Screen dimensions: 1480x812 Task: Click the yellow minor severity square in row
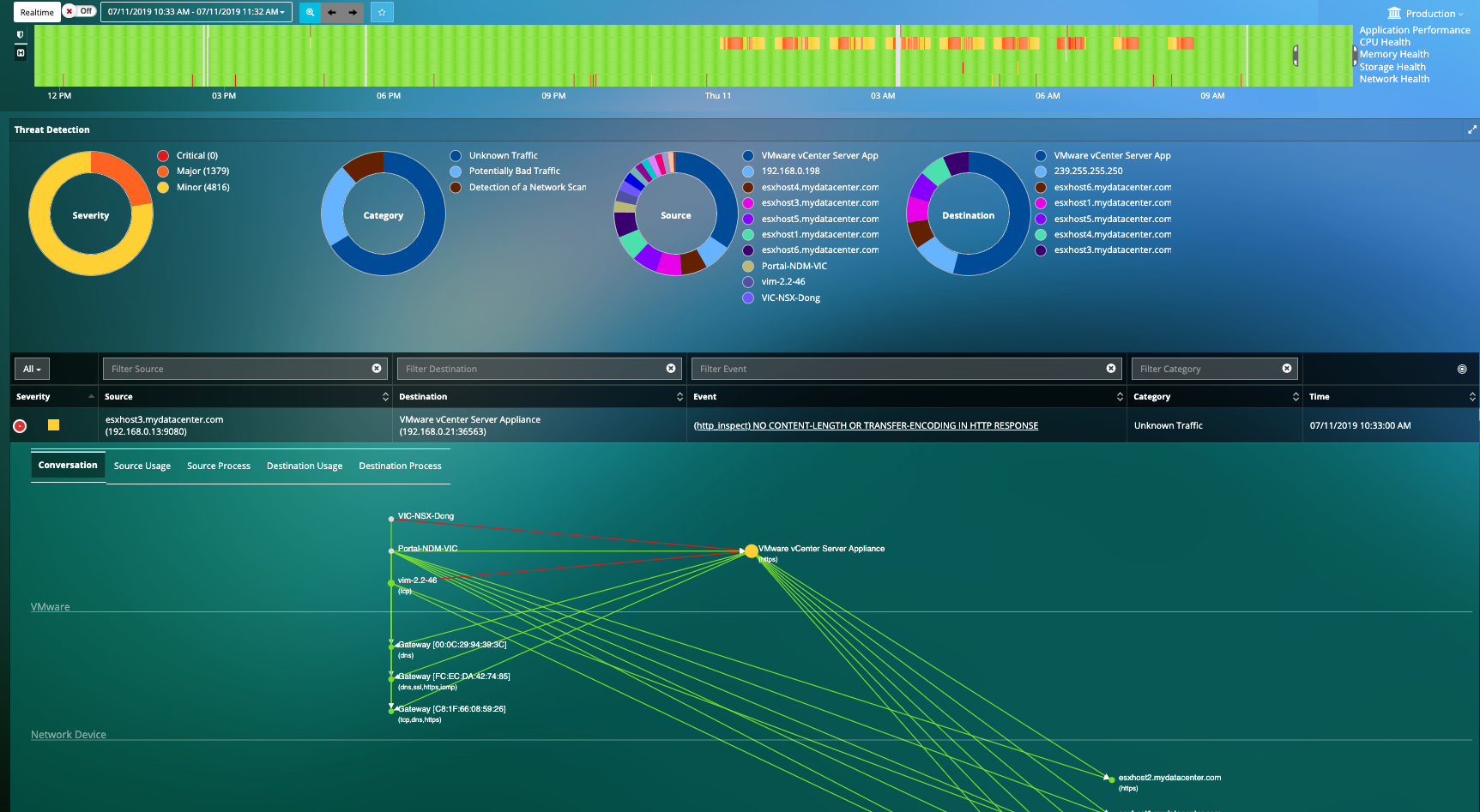tap(53, 425)
